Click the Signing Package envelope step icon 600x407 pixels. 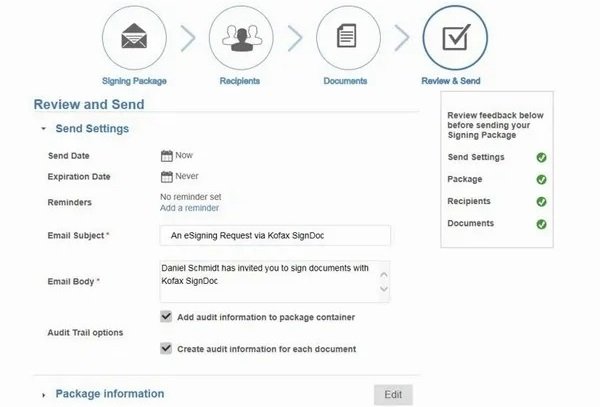coord(135,39)
